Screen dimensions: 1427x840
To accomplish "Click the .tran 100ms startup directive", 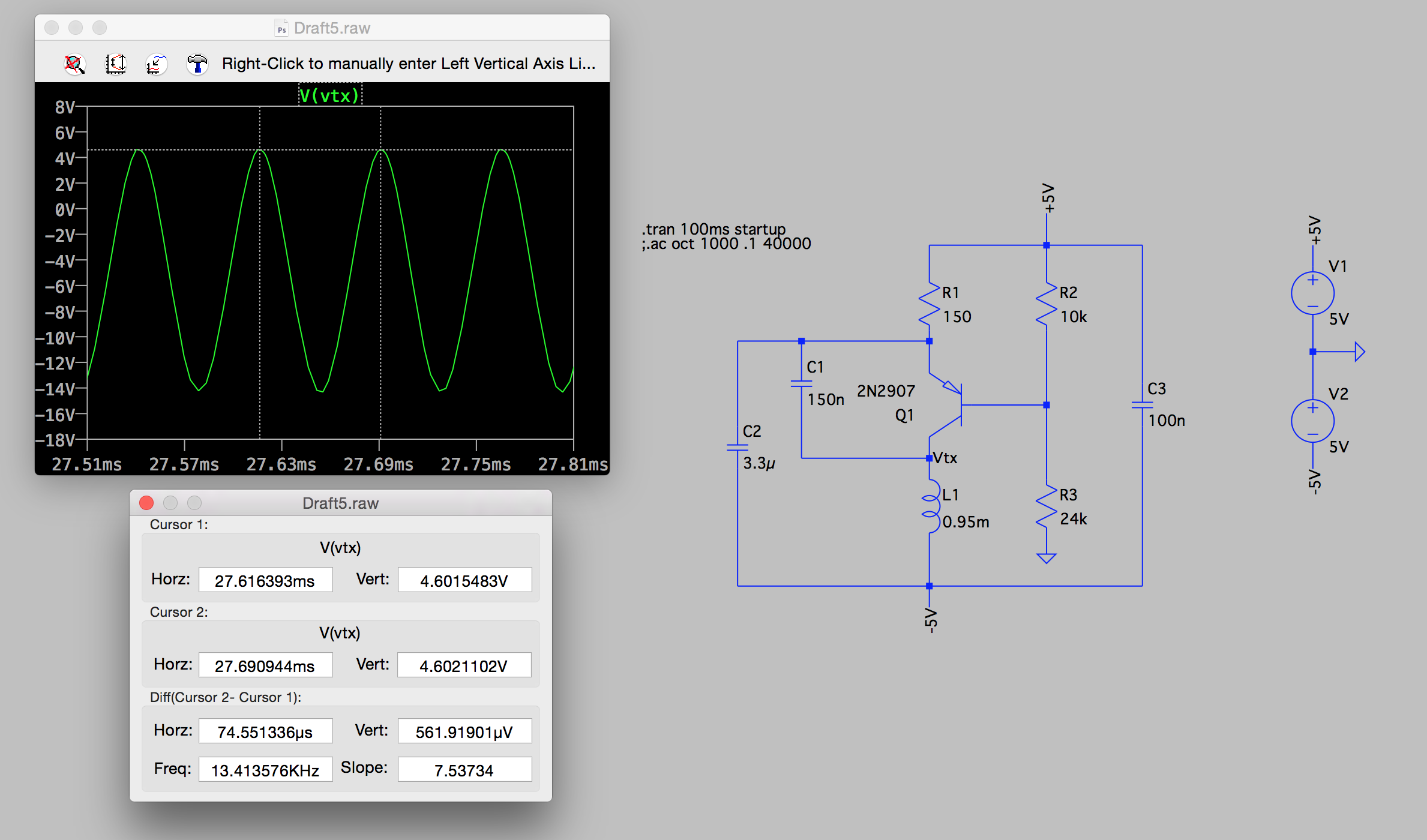I will [x=713, y=229].
